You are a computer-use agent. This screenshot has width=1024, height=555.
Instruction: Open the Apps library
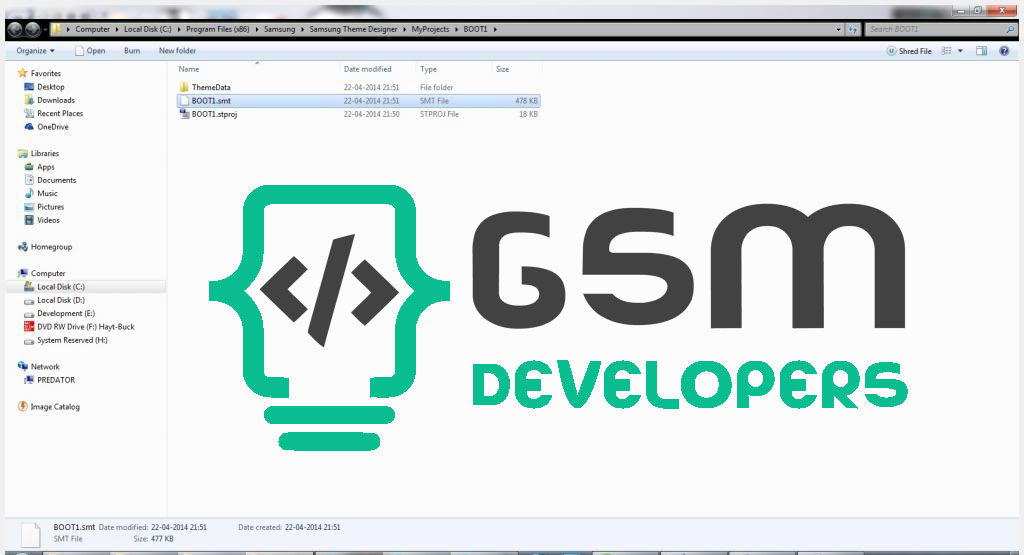pyautogui.click(x=46, y=167)
